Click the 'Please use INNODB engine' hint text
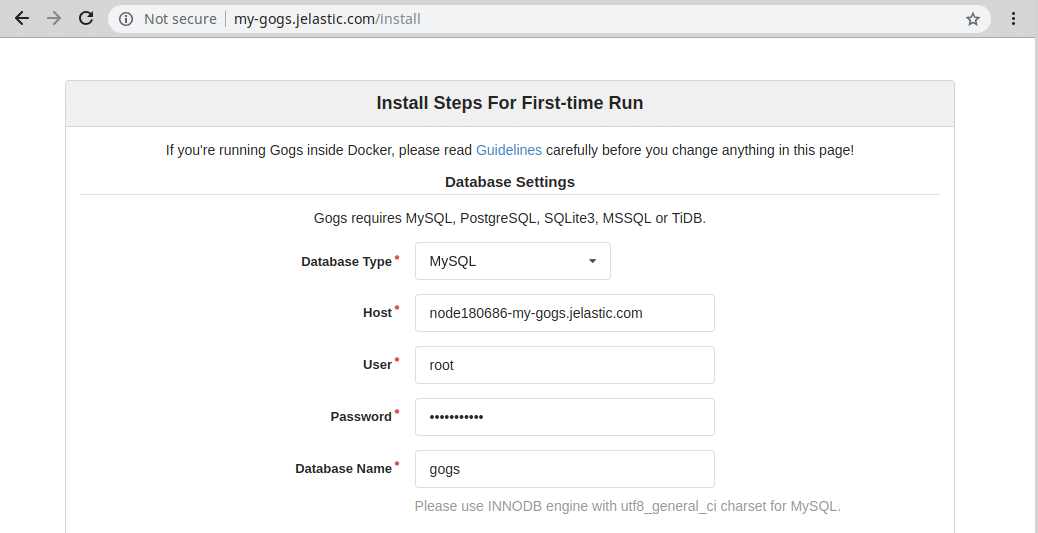The image size is (1038, 533). click(x=628, y=507)
